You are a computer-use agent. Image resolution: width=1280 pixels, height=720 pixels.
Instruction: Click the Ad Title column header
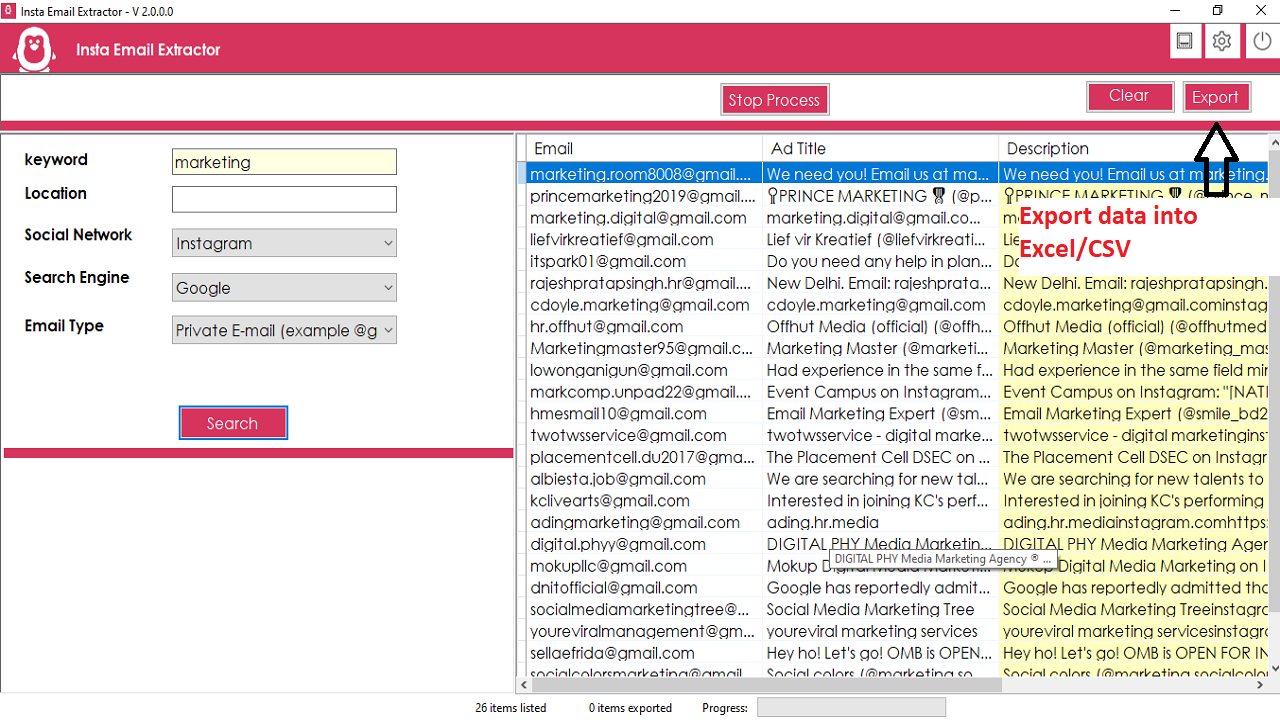tap(880, 149)
